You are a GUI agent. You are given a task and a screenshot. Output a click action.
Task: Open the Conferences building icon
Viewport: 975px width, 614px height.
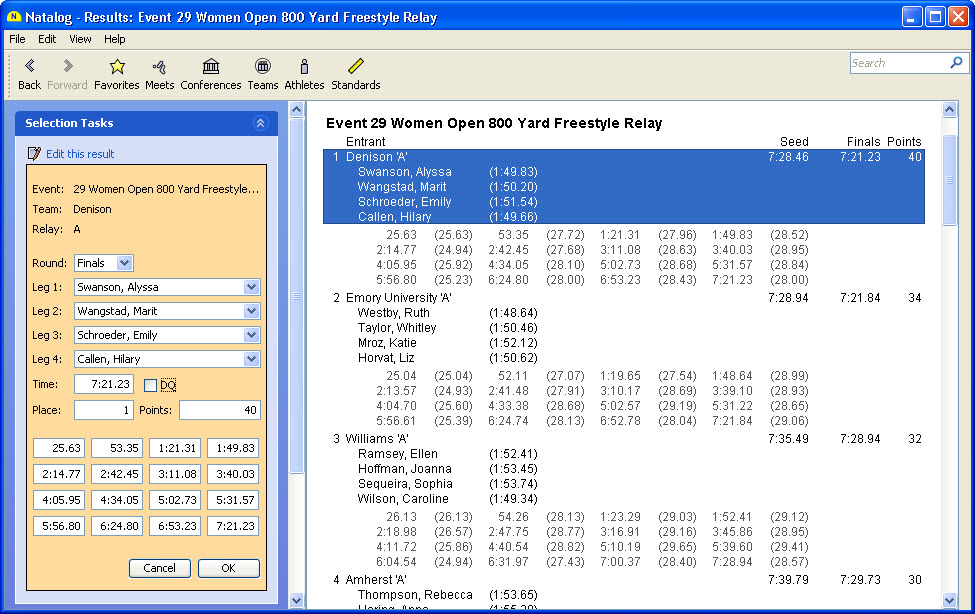(211, 67)
